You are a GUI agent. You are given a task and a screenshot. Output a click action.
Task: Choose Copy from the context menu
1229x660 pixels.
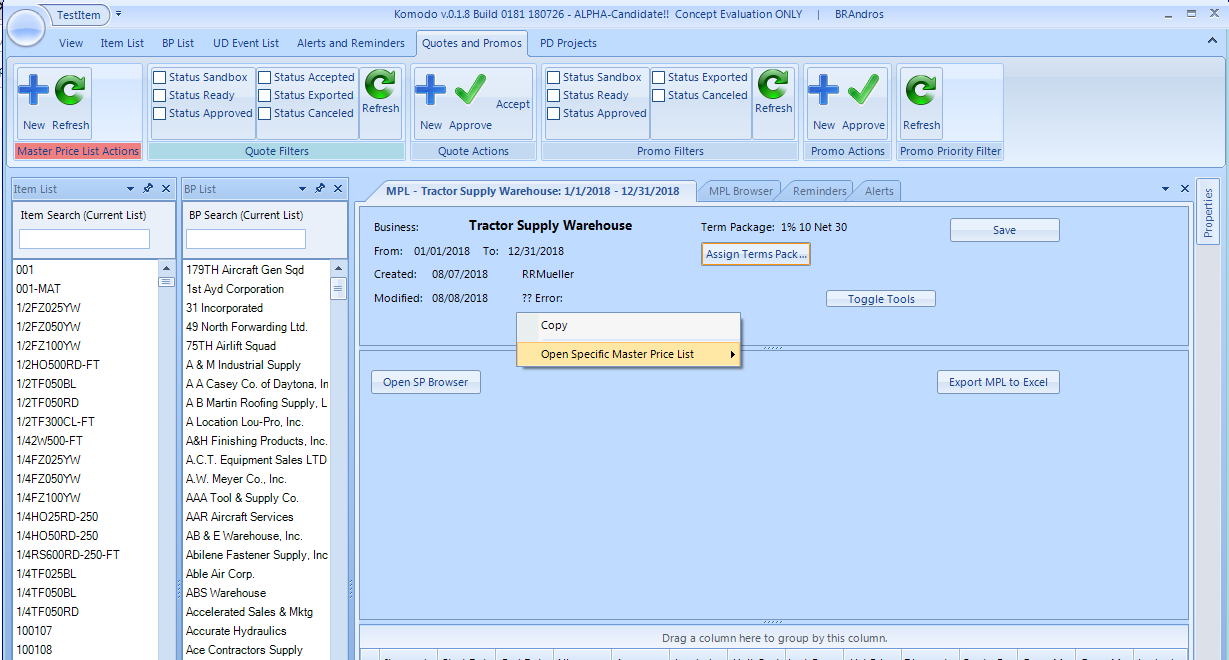pos(629,325)
